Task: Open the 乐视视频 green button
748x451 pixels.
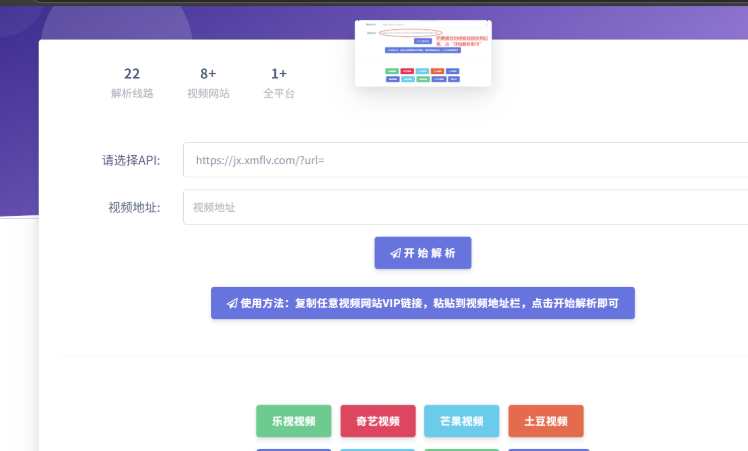Action: pos(293,421)
